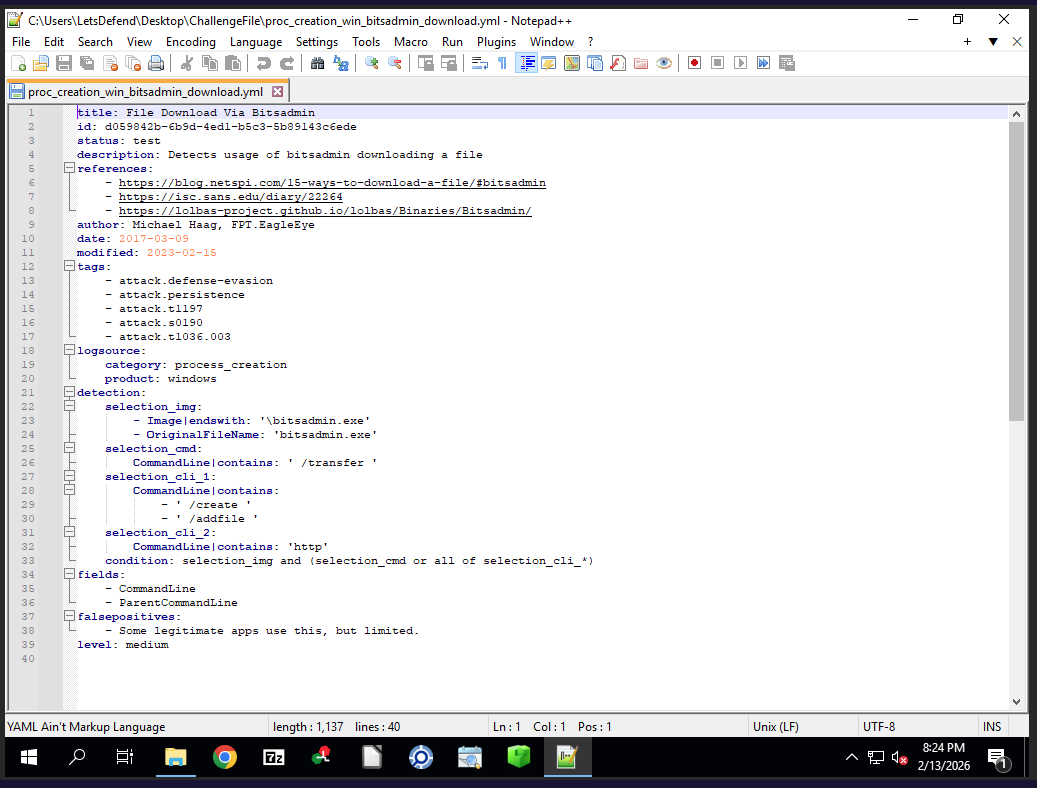Click the New file toolbar icon
Screen dimensions: 1037x788
click(18, 63)
